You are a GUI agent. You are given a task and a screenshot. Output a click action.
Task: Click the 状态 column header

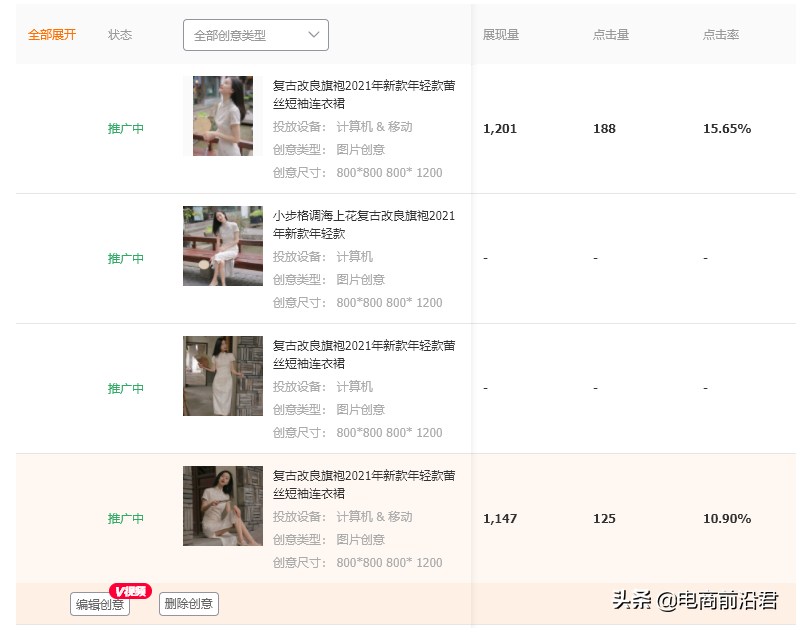tap(120, 35)
